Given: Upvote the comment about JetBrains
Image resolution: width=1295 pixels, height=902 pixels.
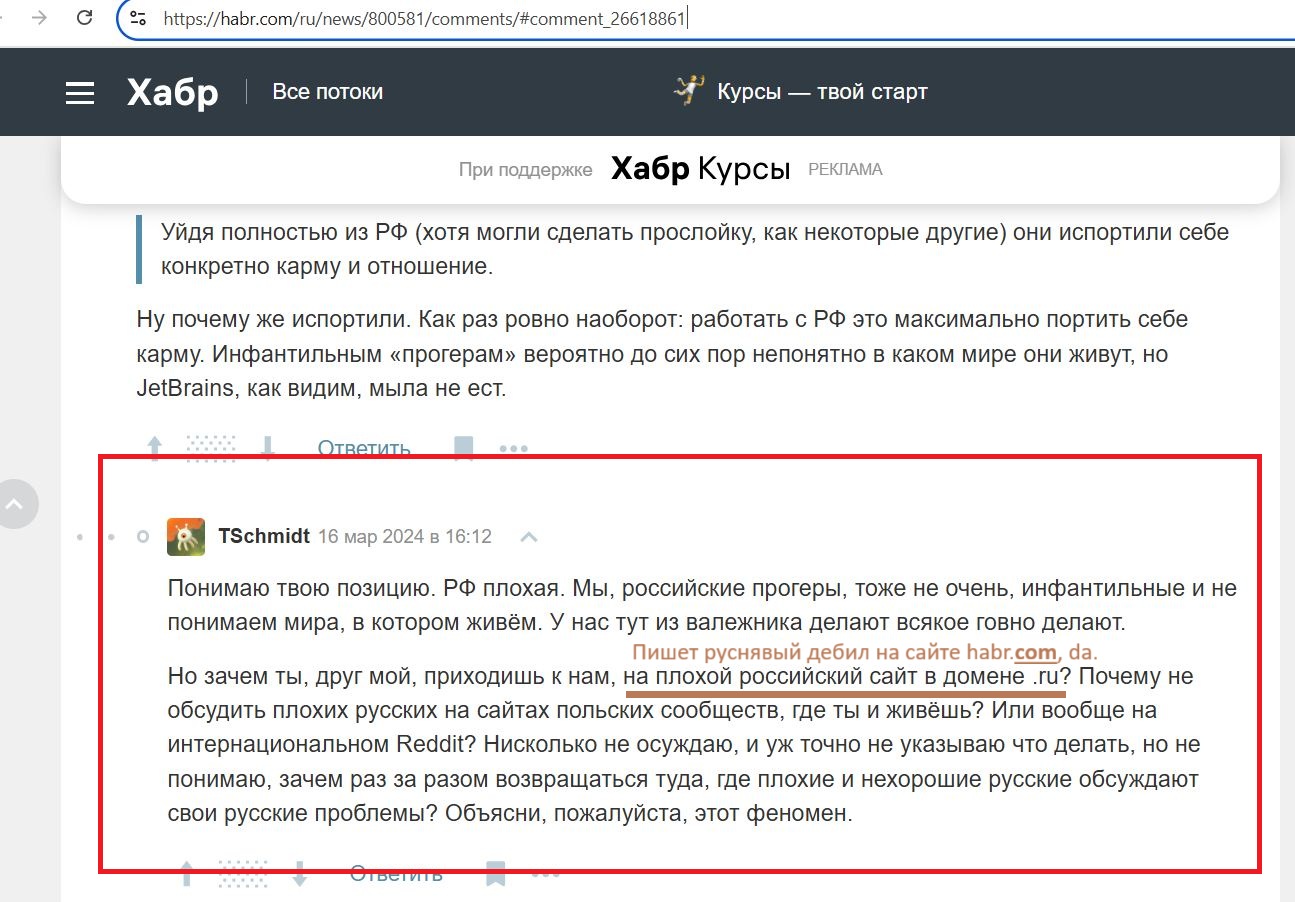Looking at the screenshot, I should click(155, 447).
